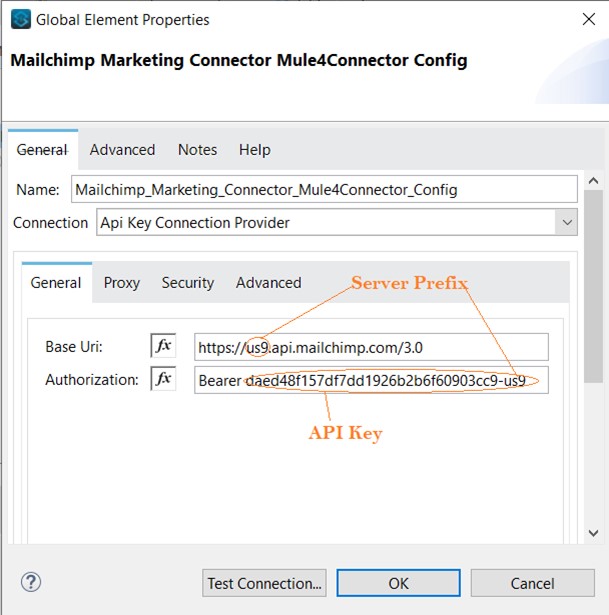Click the Test Connection button
Image resolution: width=609 pixels, height=615 pixels.
coord(264,583)
